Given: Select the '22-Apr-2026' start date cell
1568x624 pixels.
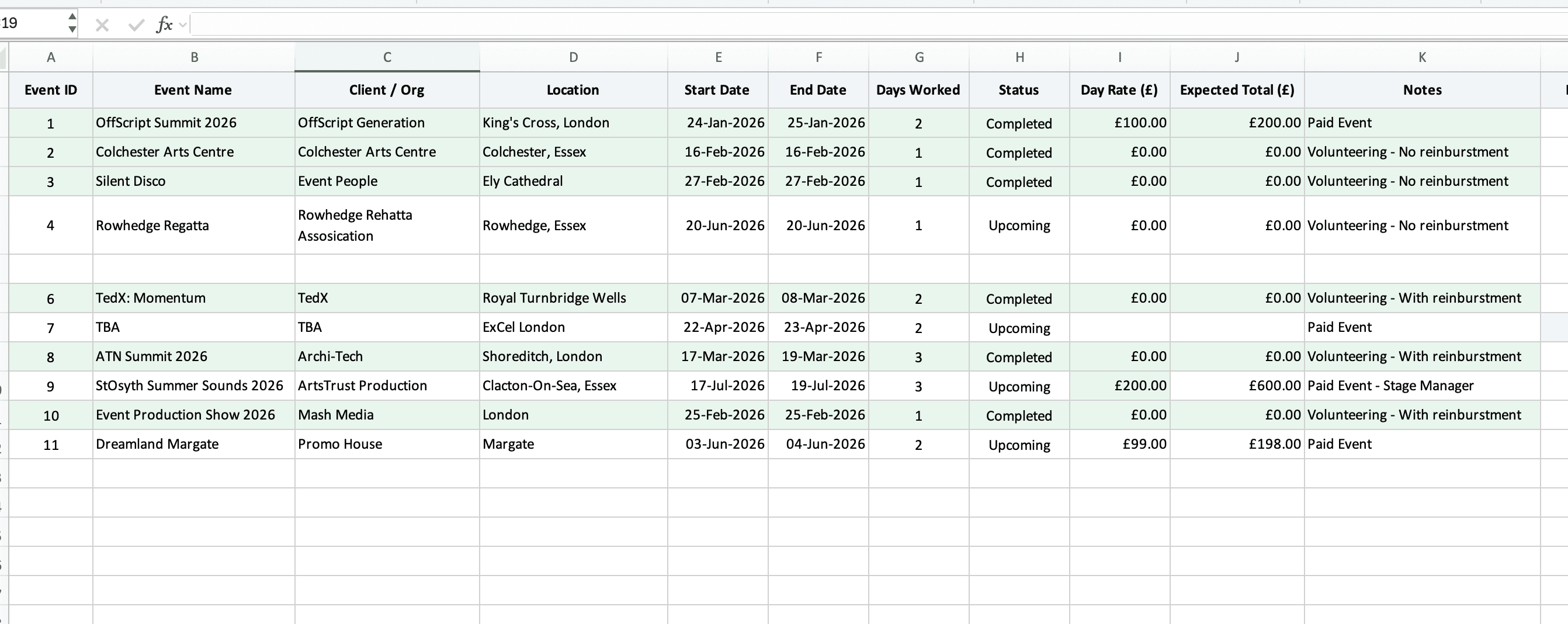Looking at the screenshot, I should coord(718,328).
